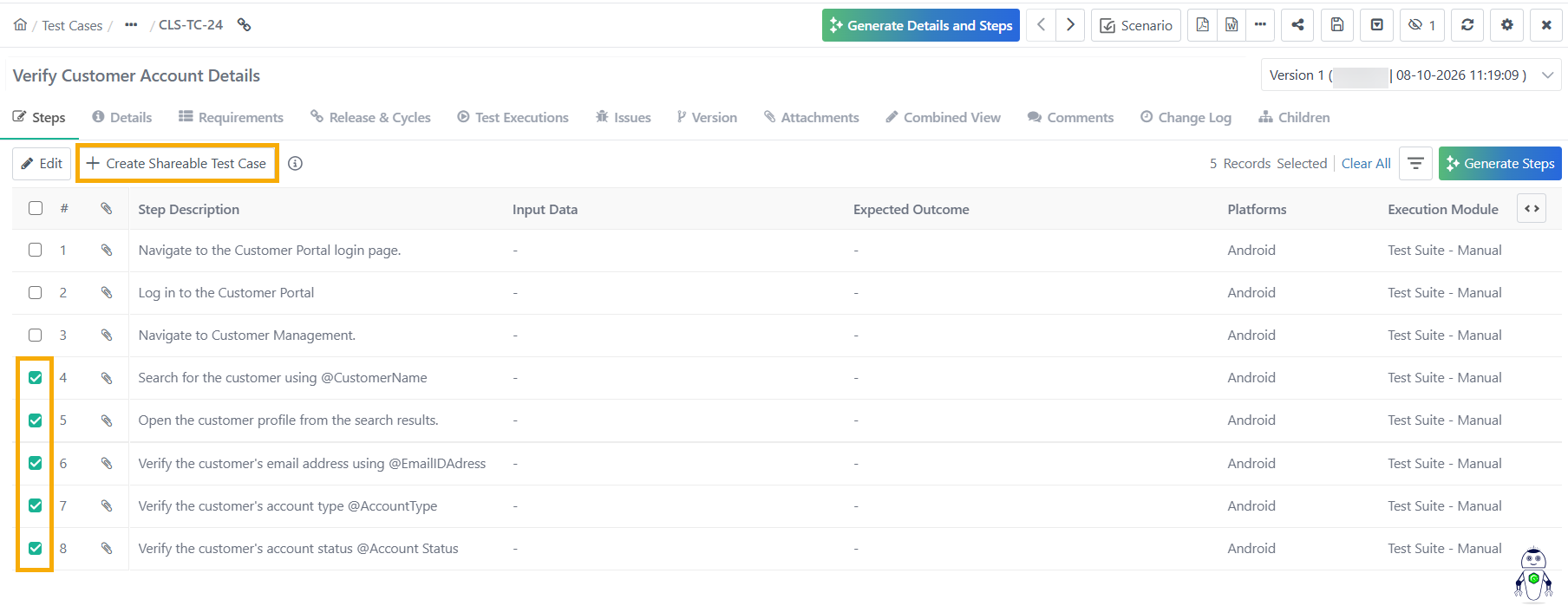Screen dimensions: 1568x606
Task: Uncheck step 6 email address checkbox
Action: coord(36,463)
